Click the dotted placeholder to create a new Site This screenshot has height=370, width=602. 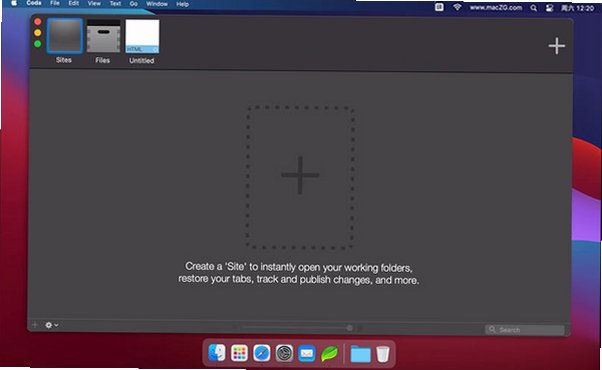[300, 177]
